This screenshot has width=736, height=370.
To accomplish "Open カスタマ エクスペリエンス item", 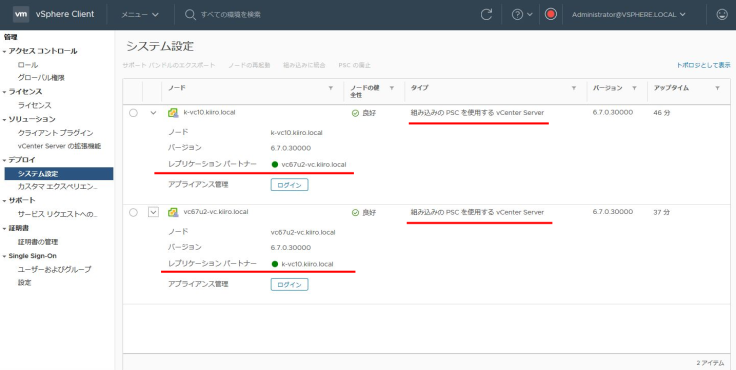I will pyautogui.click(x=58, y=187).
